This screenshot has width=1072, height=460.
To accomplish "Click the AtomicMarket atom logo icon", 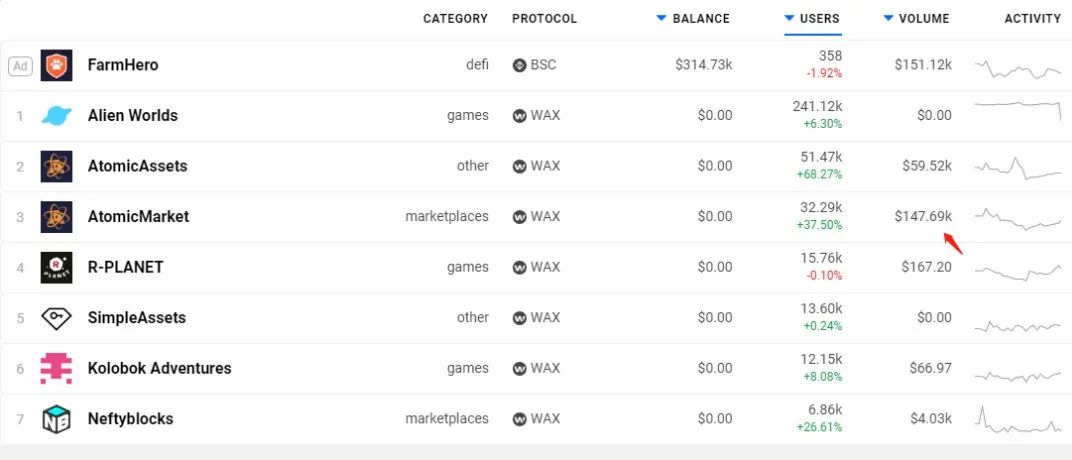I will click(x=56, y=217).
